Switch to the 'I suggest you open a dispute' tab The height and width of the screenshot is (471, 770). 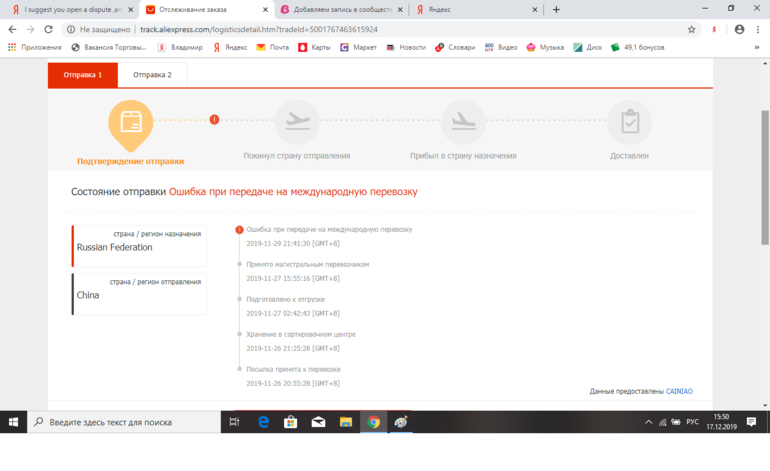[x=70, y=9]
